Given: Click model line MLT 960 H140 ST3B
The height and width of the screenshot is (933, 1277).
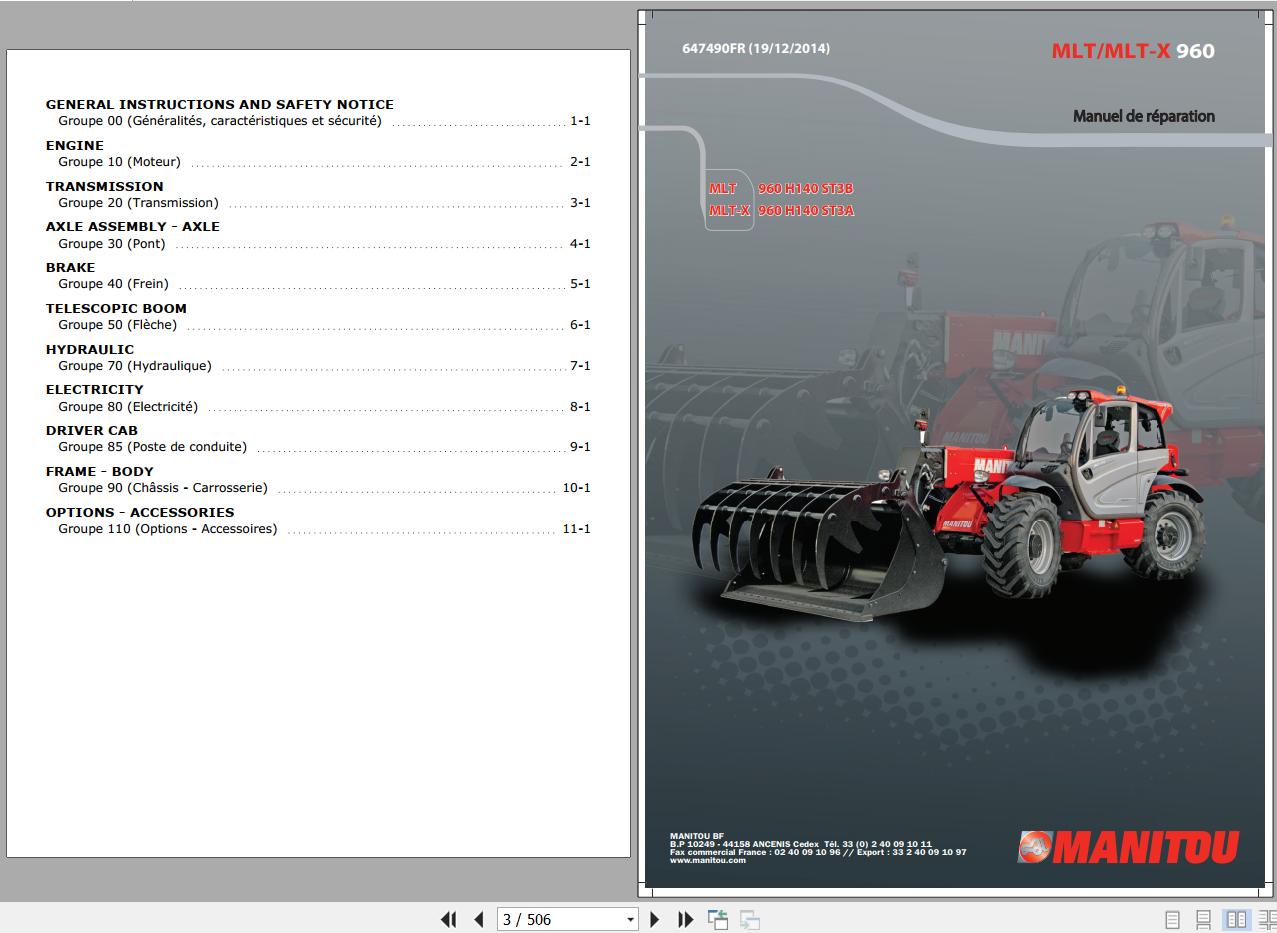Looking at the screenshot, I should pyautogui.click(x=781, y=188).
